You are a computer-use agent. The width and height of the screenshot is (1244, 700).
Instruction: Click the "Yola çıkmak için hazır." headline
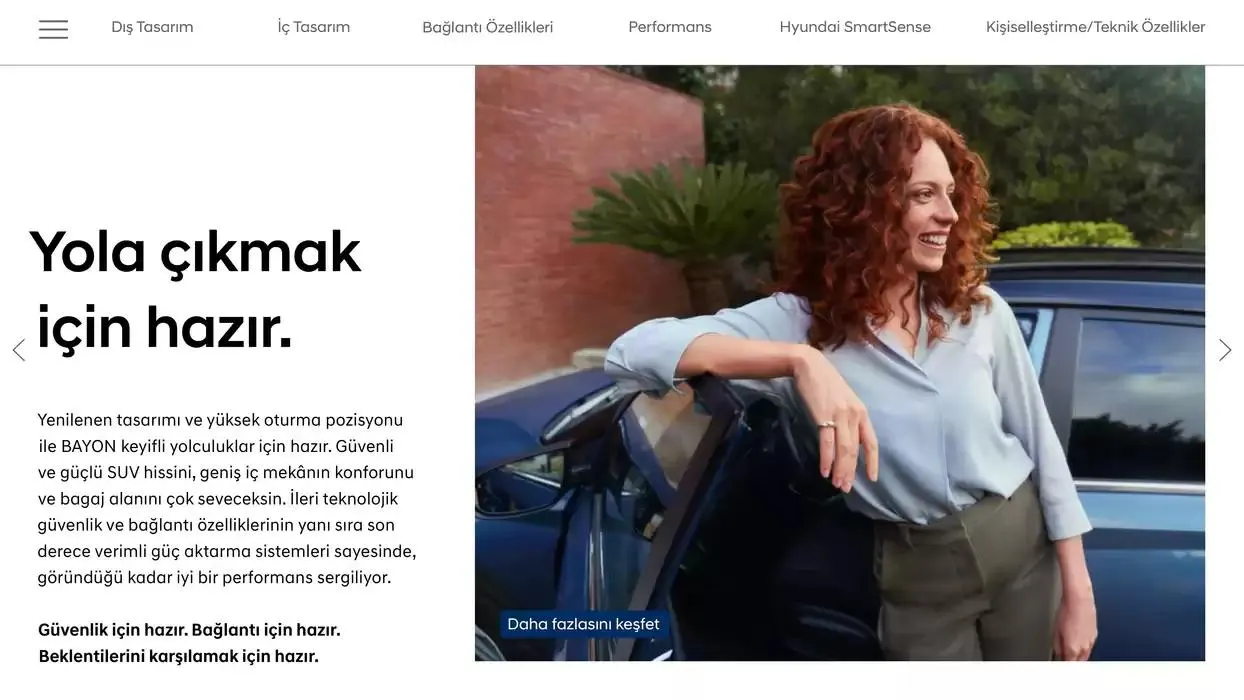click(x=195, y=289)
